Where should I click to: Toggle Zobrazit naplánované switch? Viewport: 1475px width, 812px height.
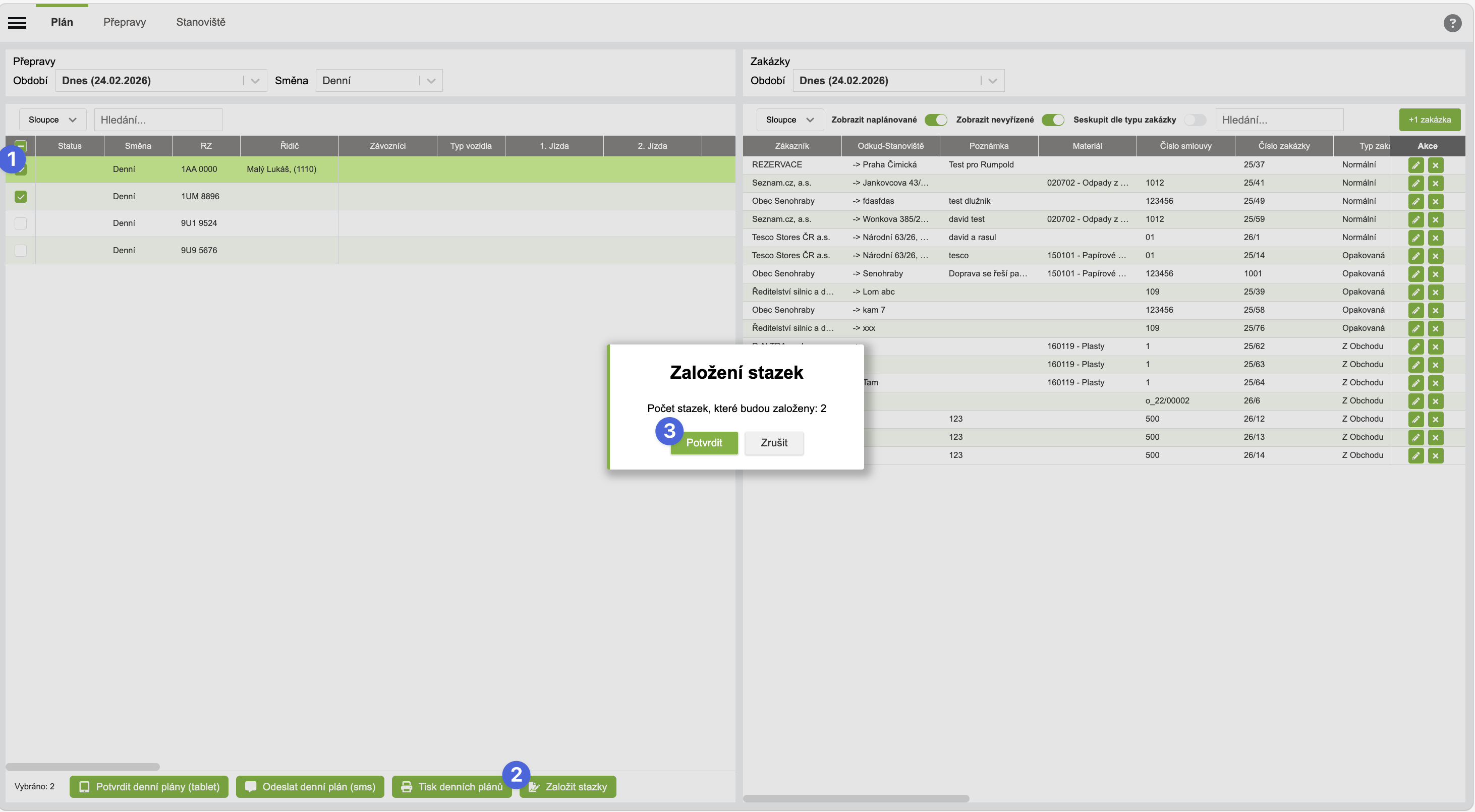tap(936, 120)
